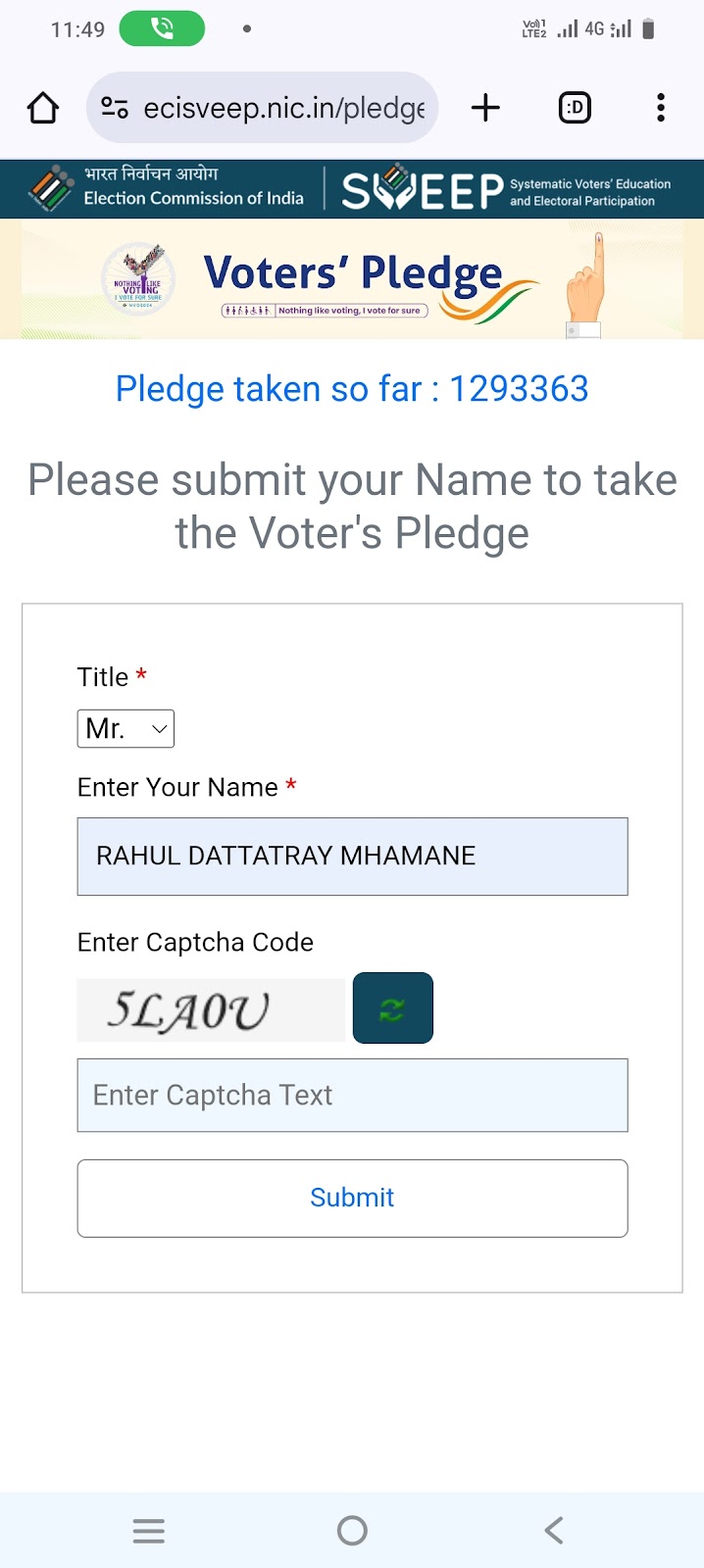Open the browser three-dot menu
The height and width of the screenshot is (1568, 704).
[661, 108]
